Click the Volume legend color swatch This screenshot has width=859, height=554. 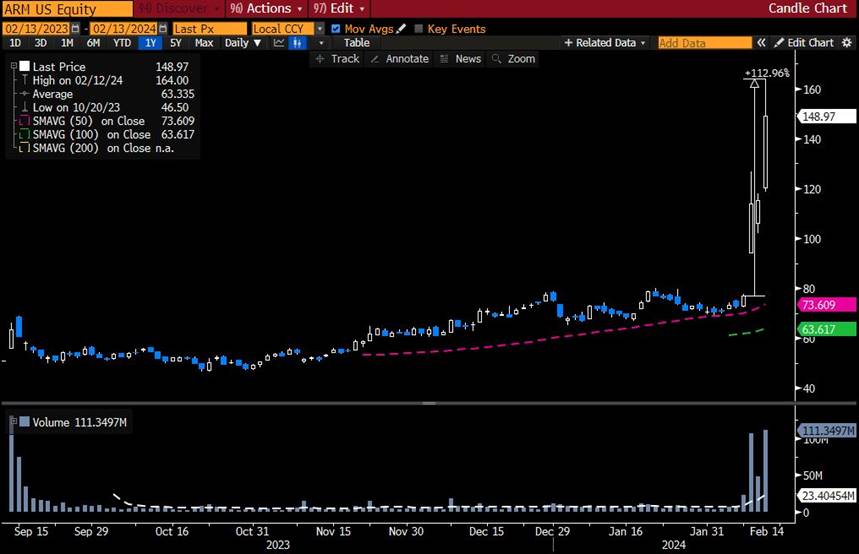[25, 421]
